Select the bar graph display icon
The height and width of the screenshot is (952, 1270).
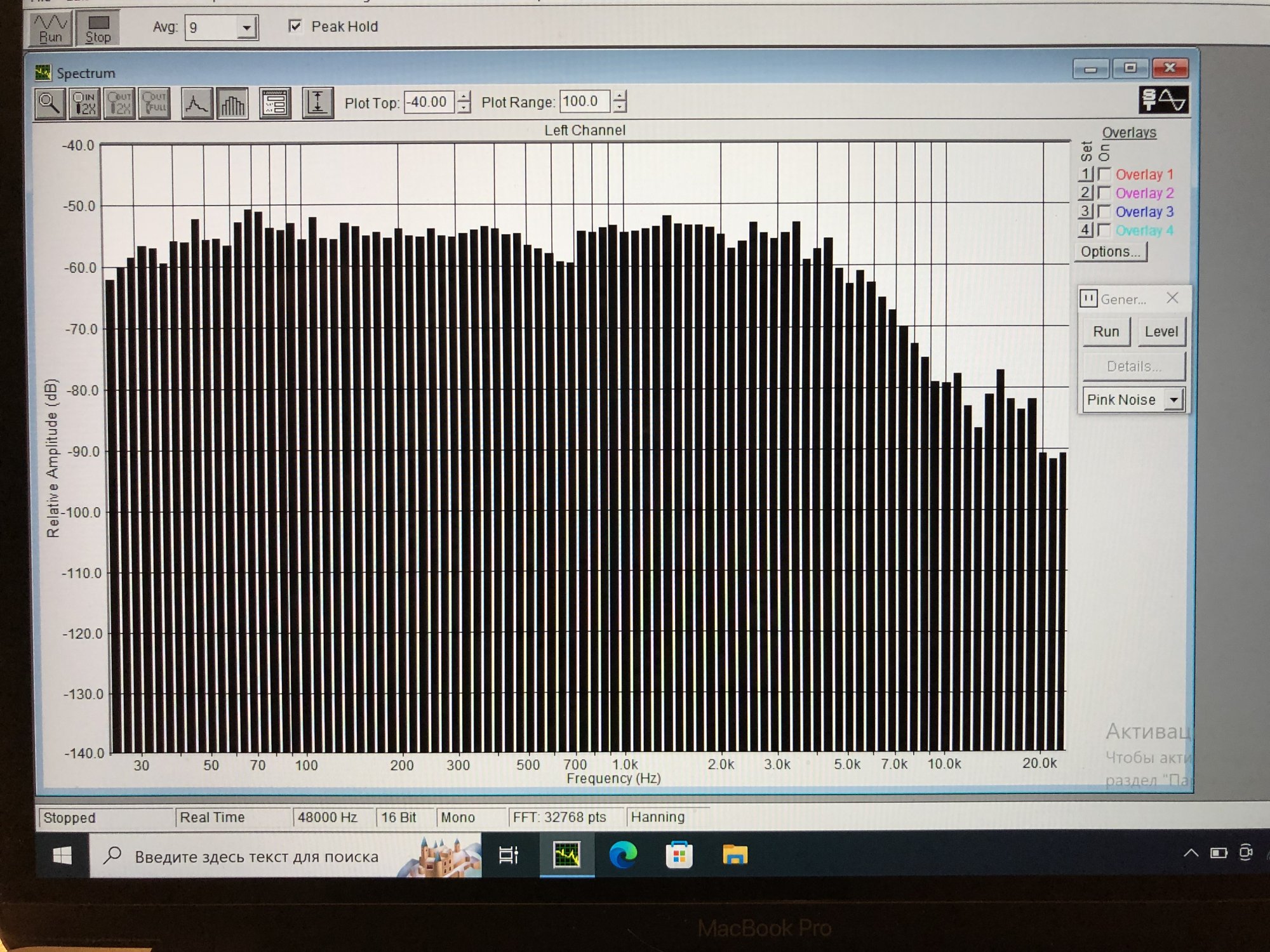click(x=232, y=103)
